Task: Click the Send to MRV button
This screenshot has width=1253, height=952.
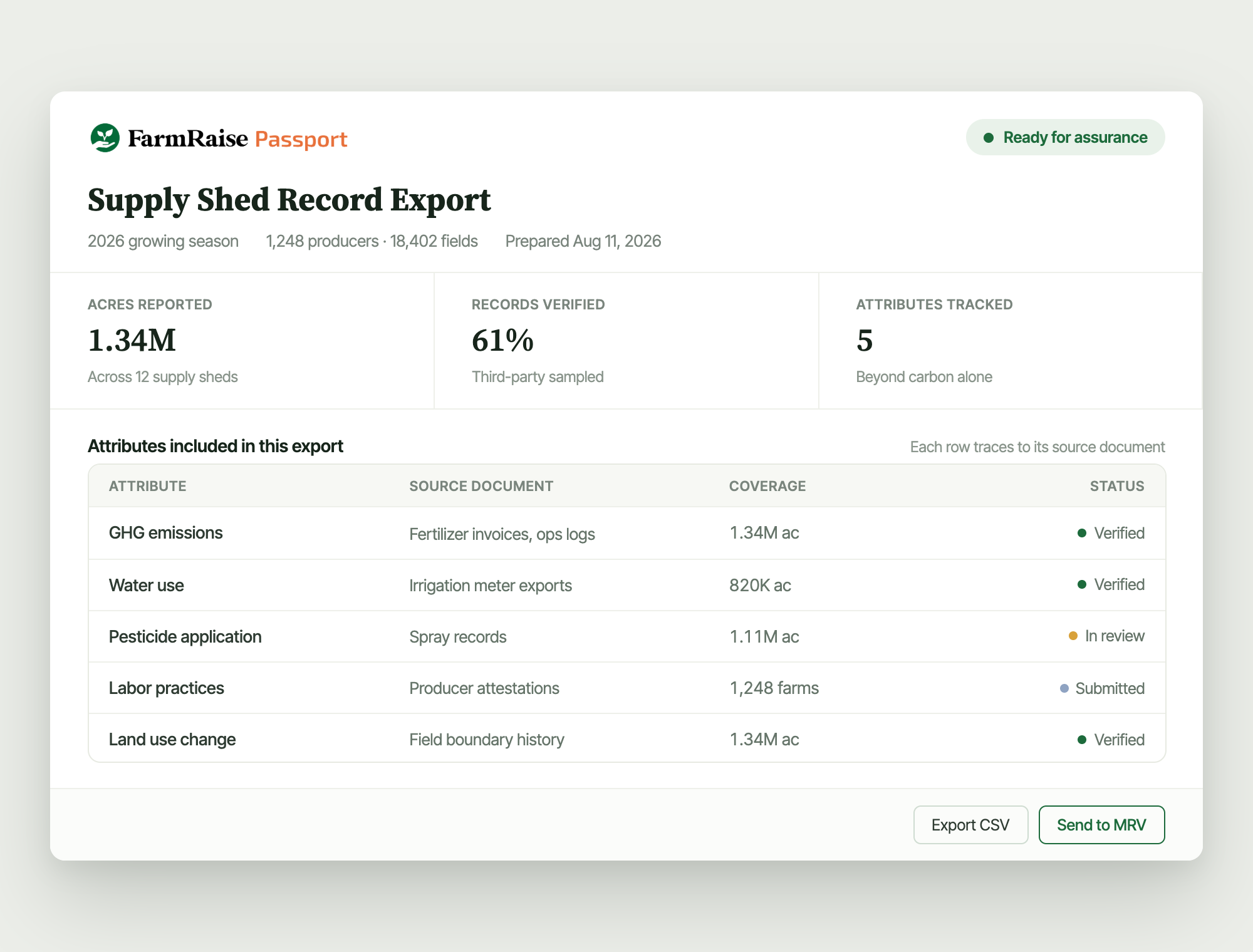Action: click(x=1101, y=825)
